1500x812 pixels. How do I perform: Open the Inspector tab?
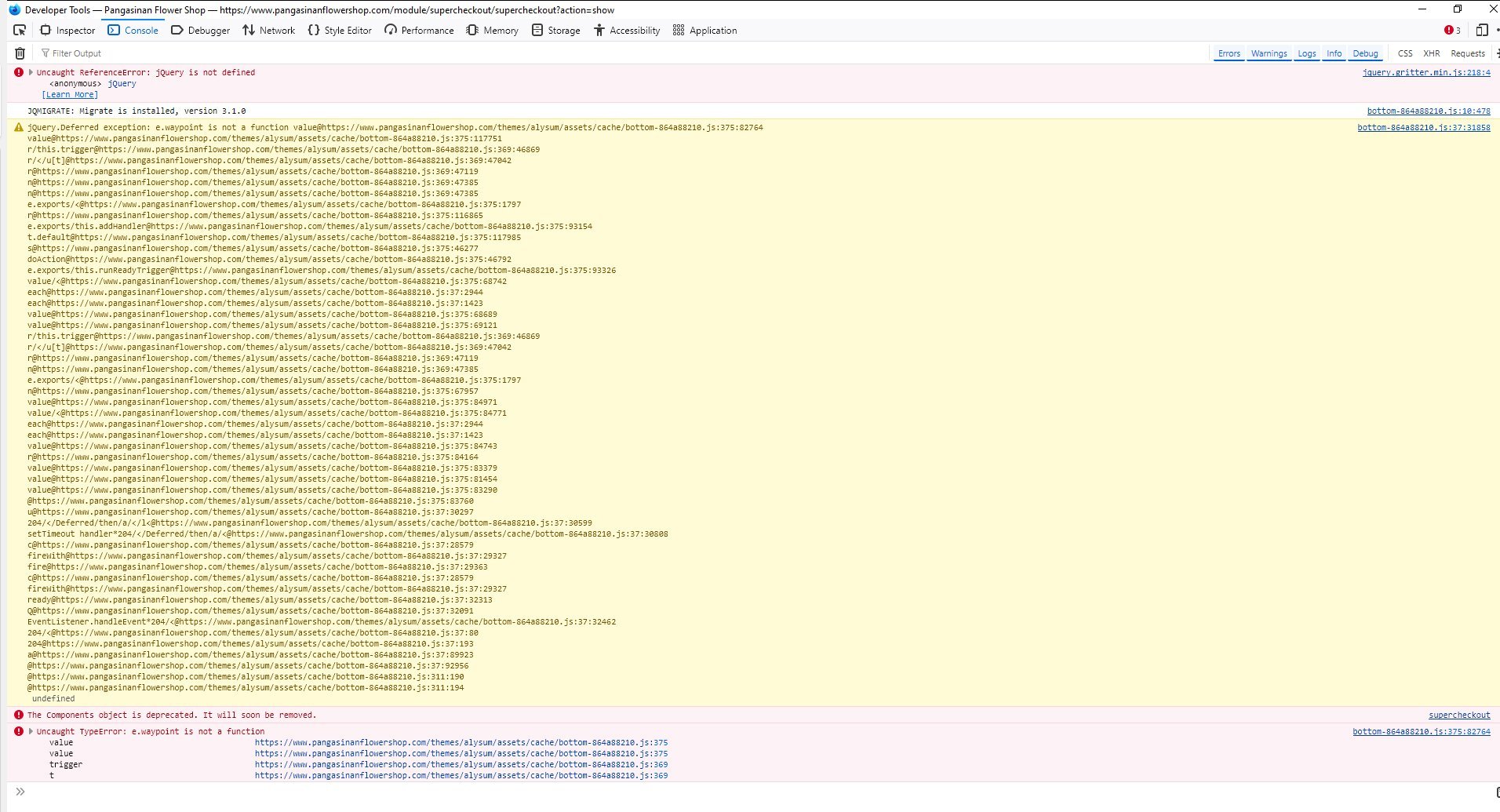pos(67,30)
